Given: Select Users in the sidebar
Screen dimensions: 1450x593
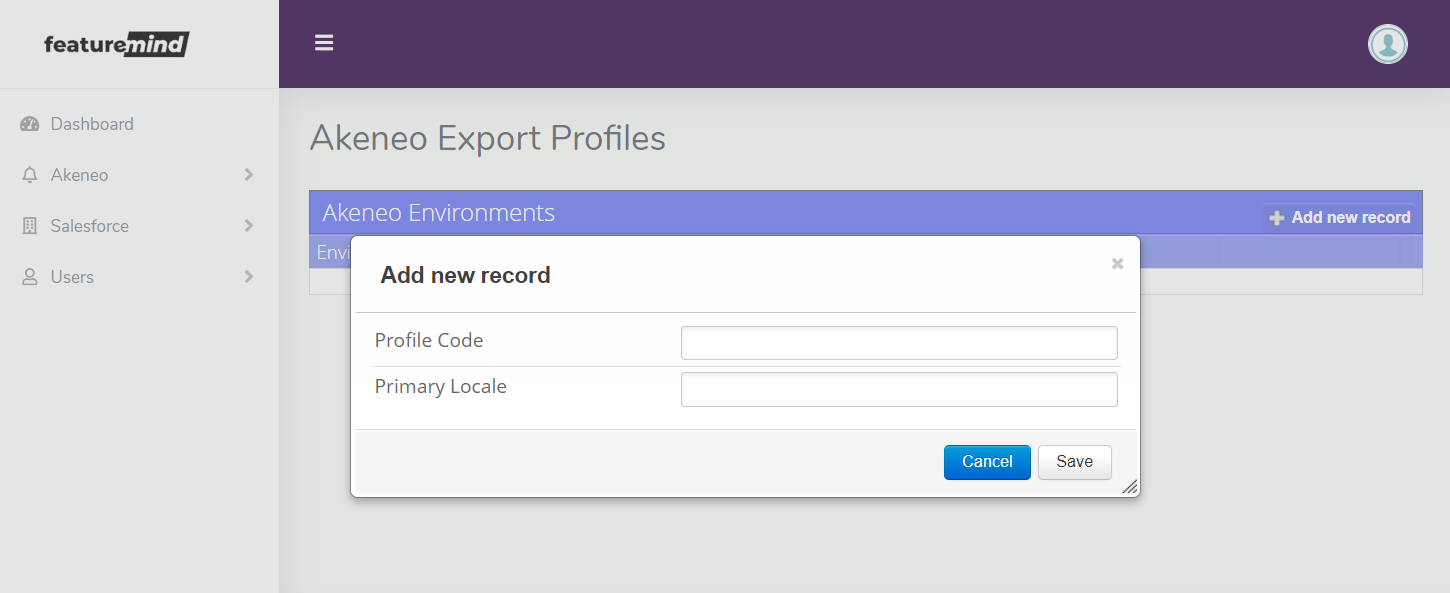Looking at the screenshot, I should [x=72, y=277].
